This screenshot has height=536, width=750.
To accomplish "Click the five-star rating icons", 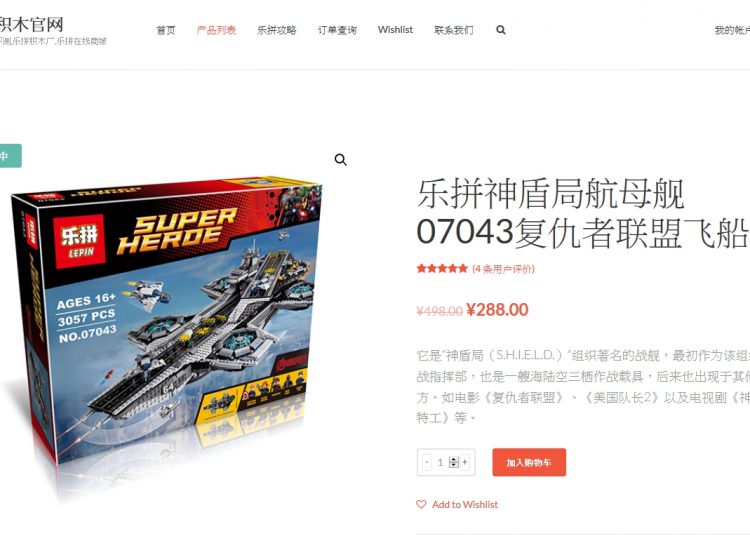I will point(442,269).
